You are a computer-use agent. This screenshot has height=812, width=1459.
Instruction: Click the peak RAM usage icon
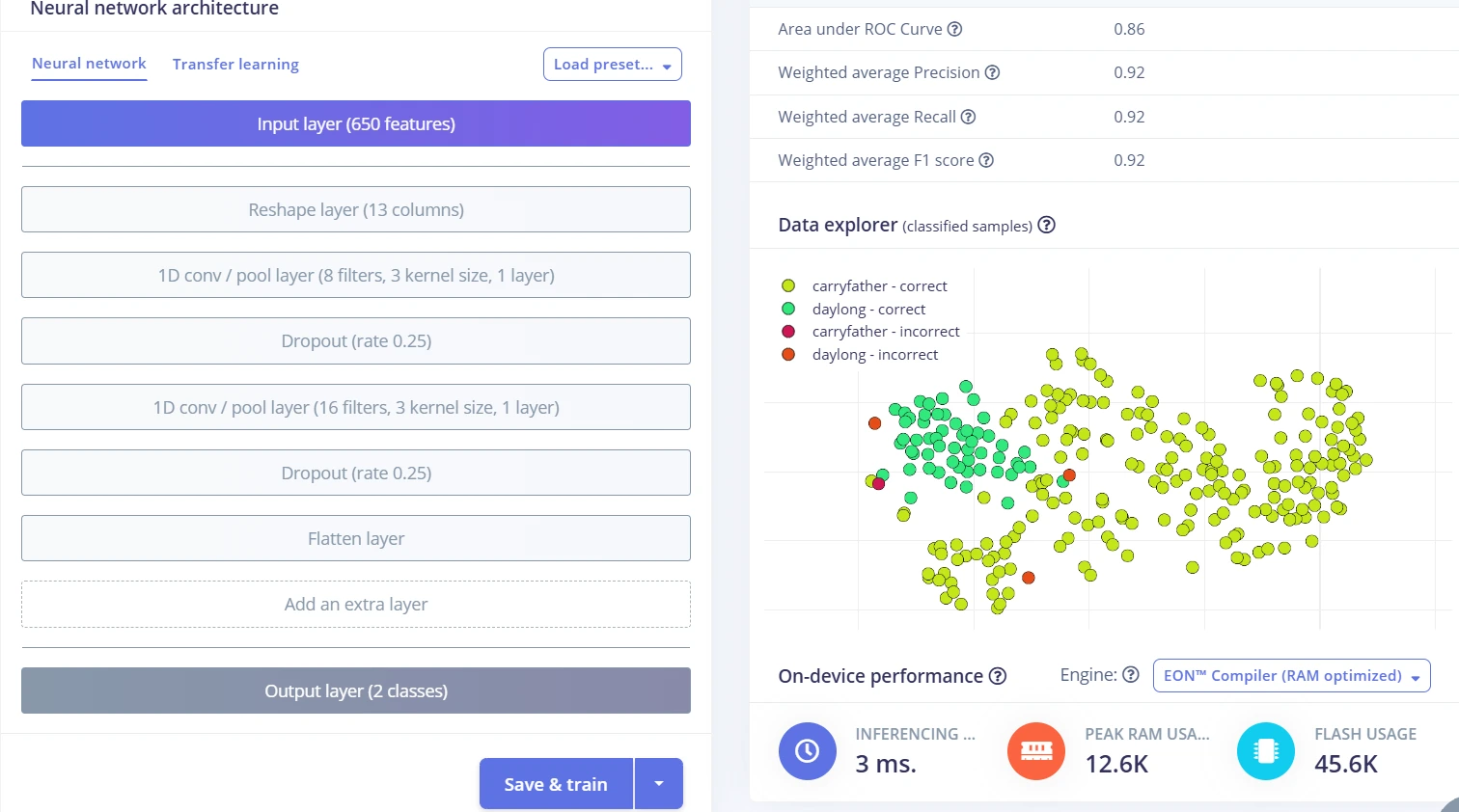click(1036, 750)
